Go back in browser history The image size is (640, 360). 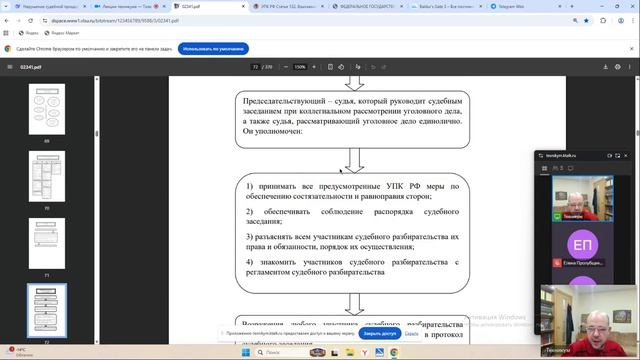[7, 20]
